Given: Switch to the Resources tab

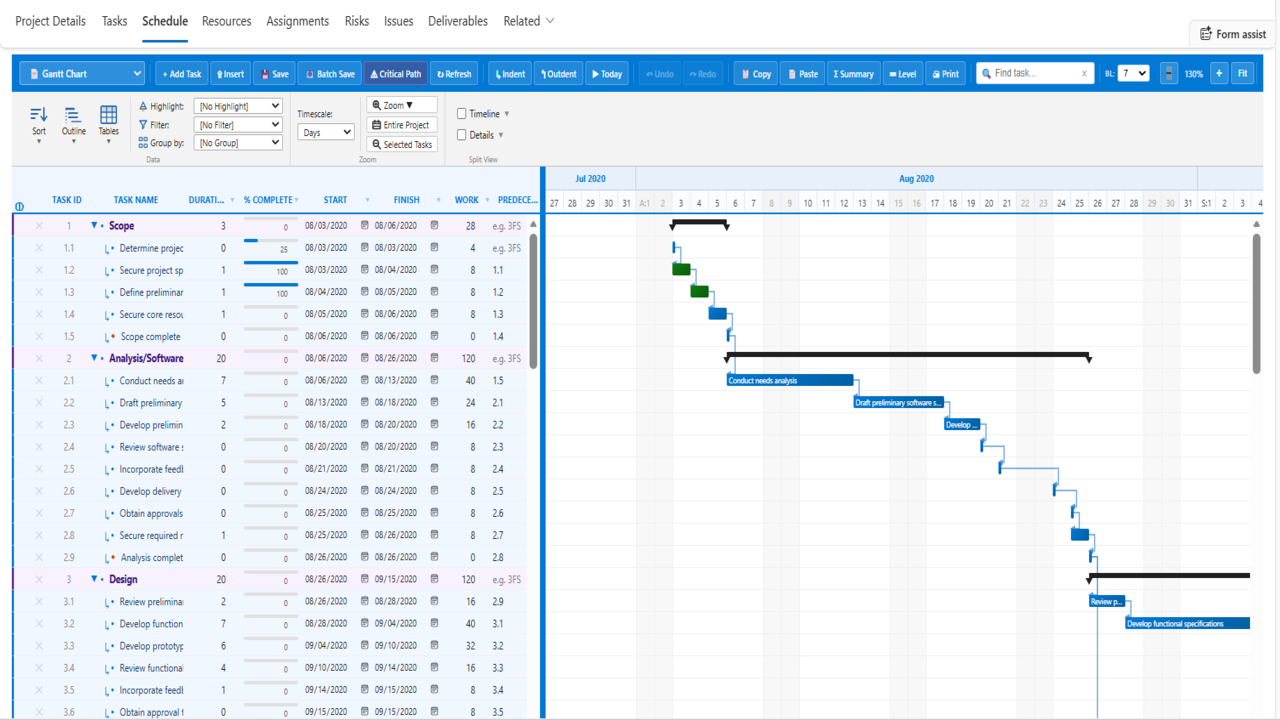Looking at the screenshot, I should click(x=226, y=21).
